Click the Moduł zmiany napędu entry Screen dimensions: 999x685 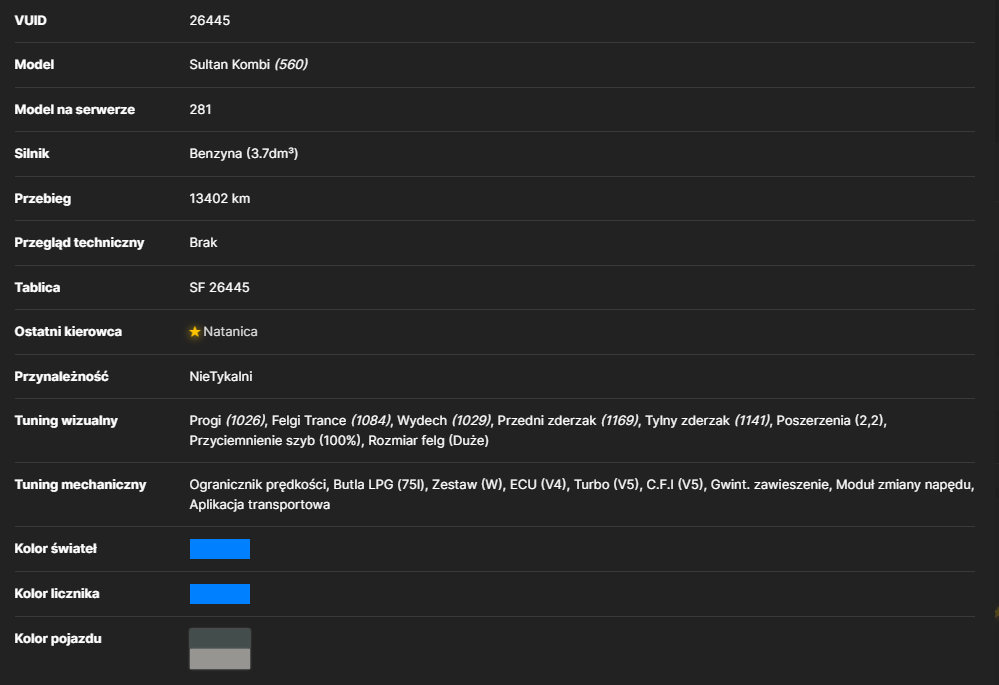[x=904, y=485]
